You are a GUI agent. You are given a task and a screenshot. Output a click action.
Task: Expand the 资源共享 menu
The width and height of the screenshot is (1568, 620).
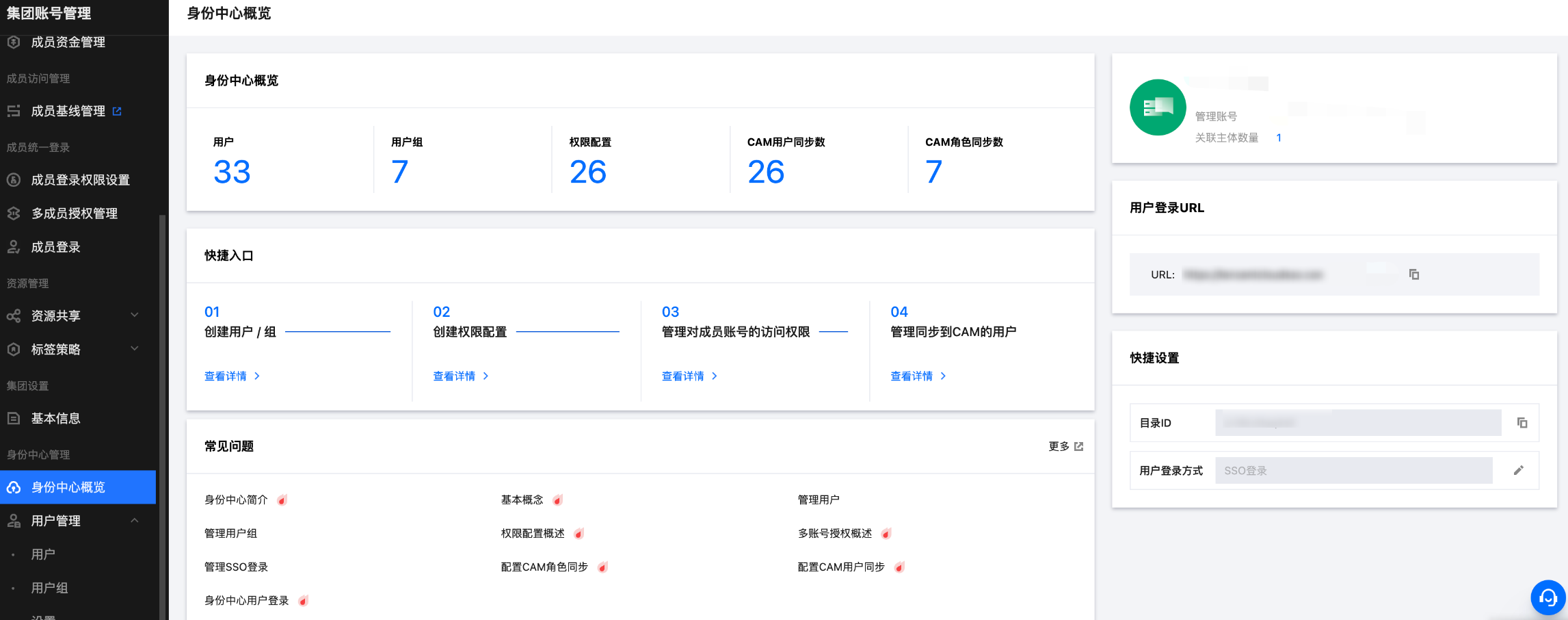[x=135, y=315]
